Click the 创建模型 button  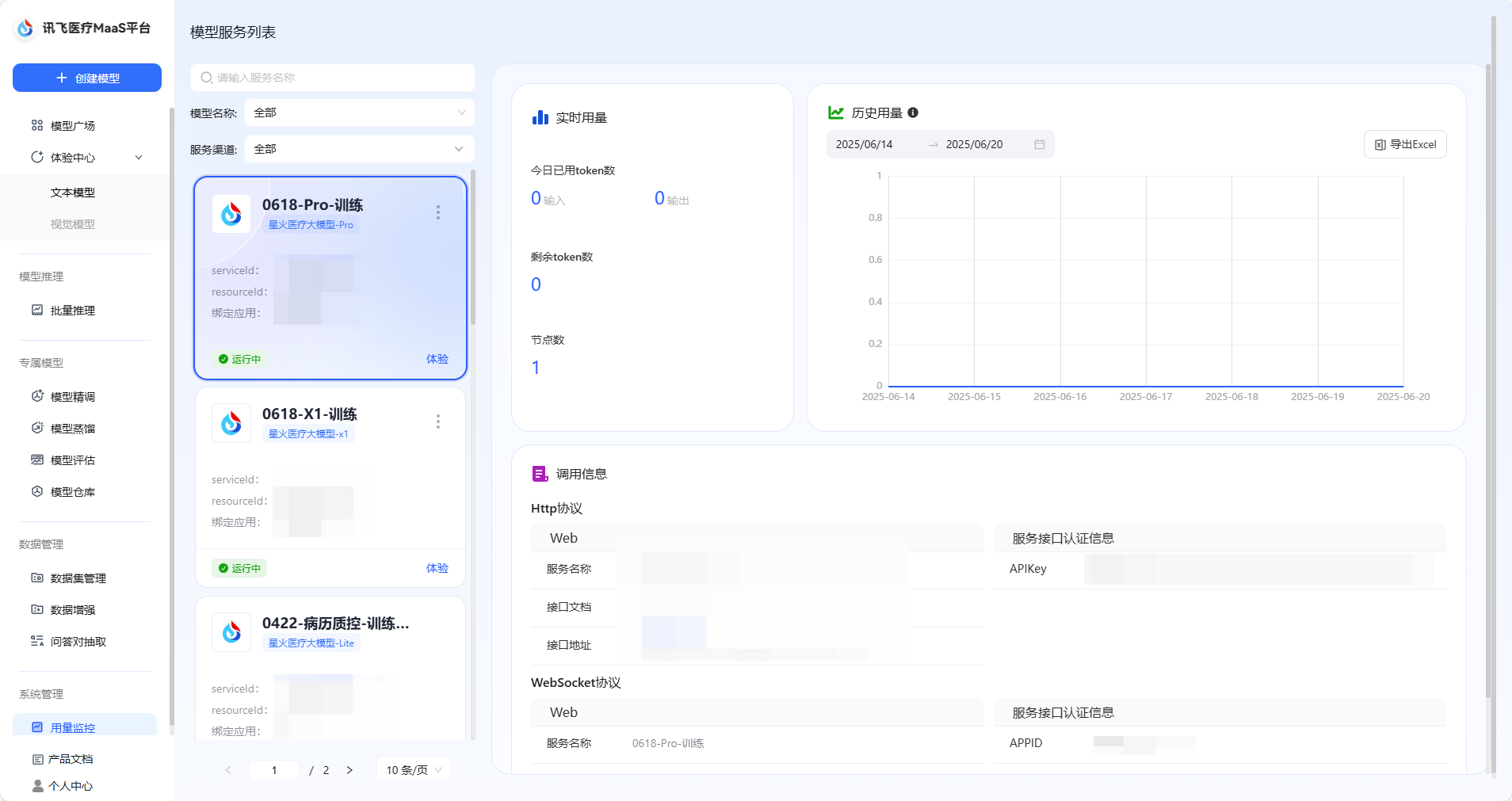[87, 78]
